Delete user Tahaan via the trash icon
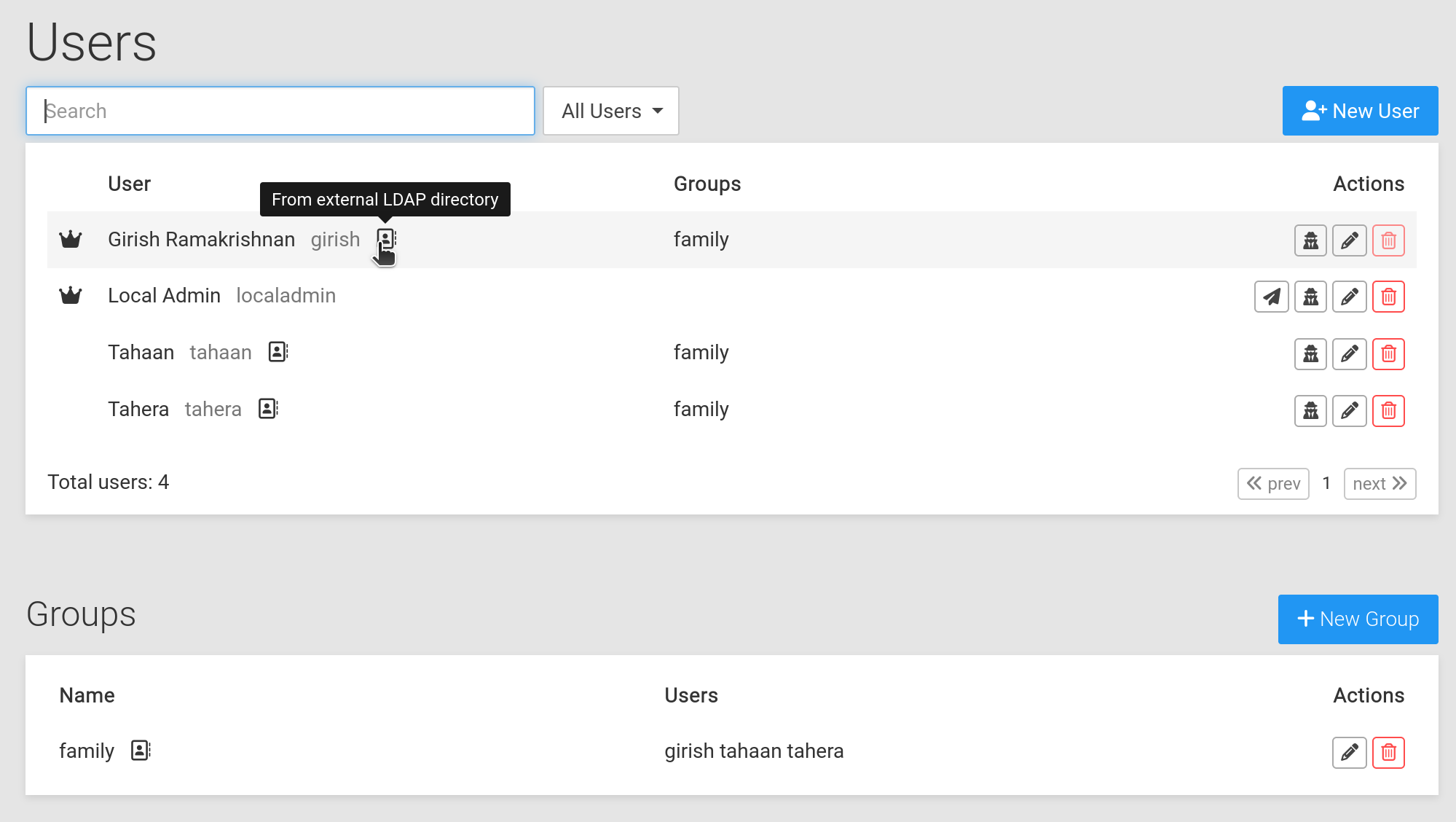The height and width of the screenshot is (822, 1456). 1388,354
